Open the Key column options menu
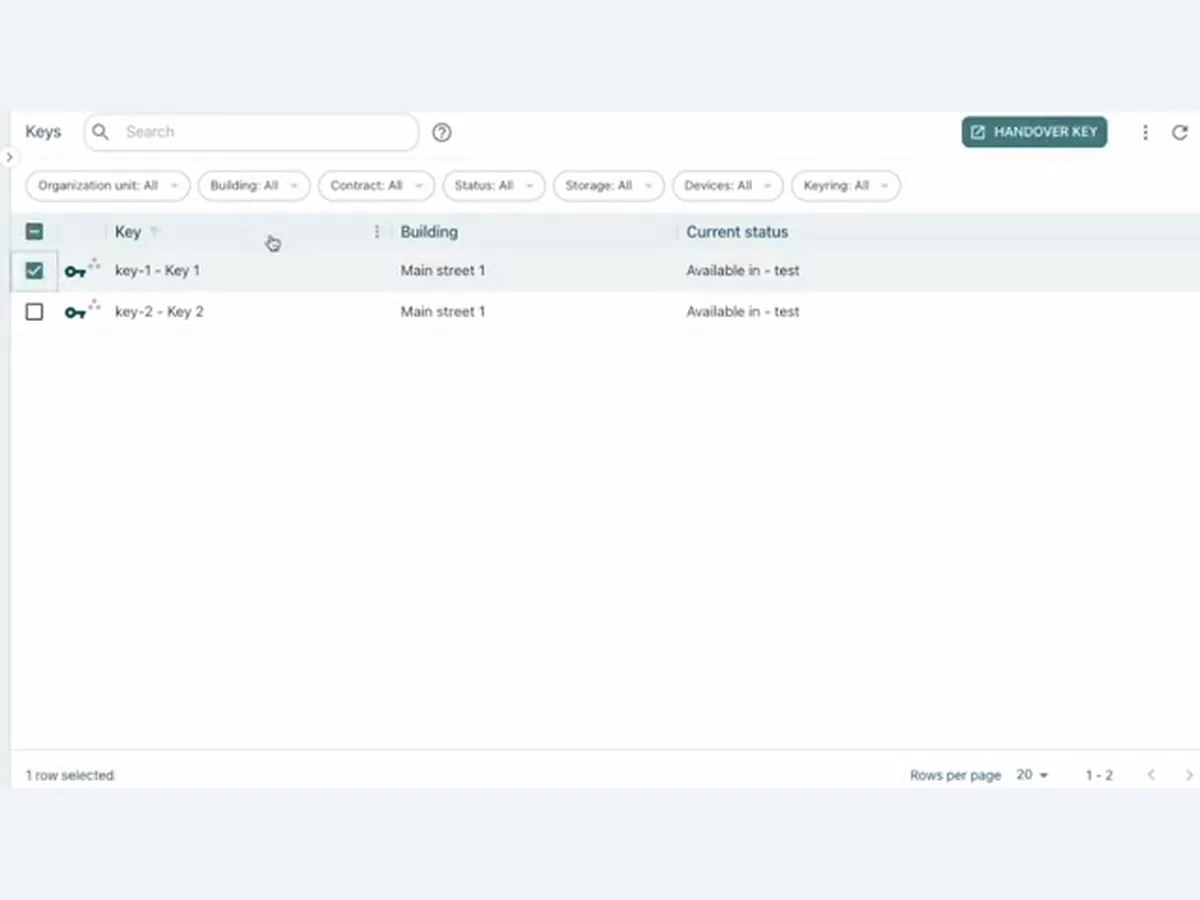Screen dimensions: 1200x900 377,232
